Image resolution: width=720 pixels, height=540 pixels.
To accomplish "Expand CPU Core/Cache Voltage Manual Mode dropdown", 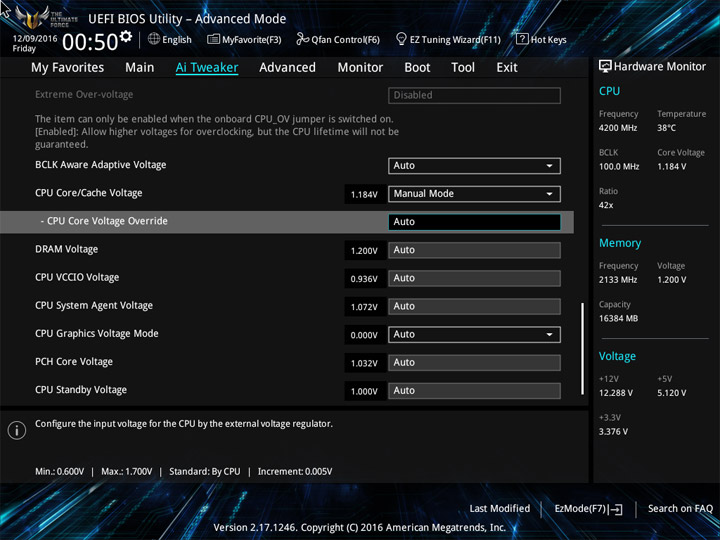I will (474, 194).
